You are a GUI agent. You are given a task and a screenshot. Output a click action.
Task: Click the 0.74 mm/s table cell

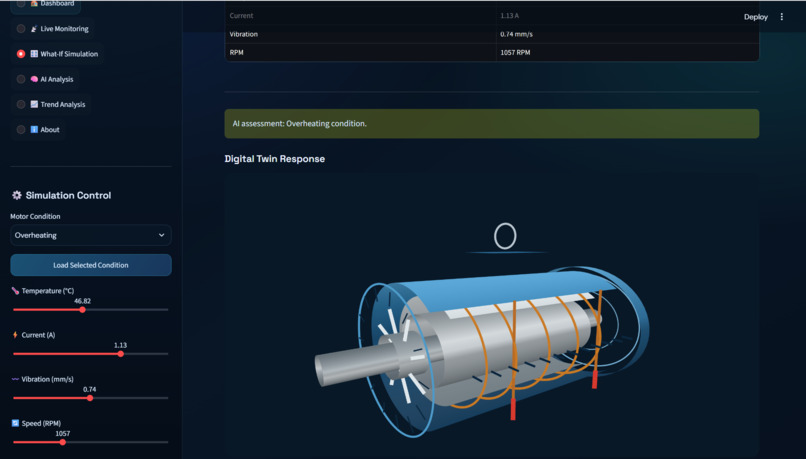(x=516, y=34)
